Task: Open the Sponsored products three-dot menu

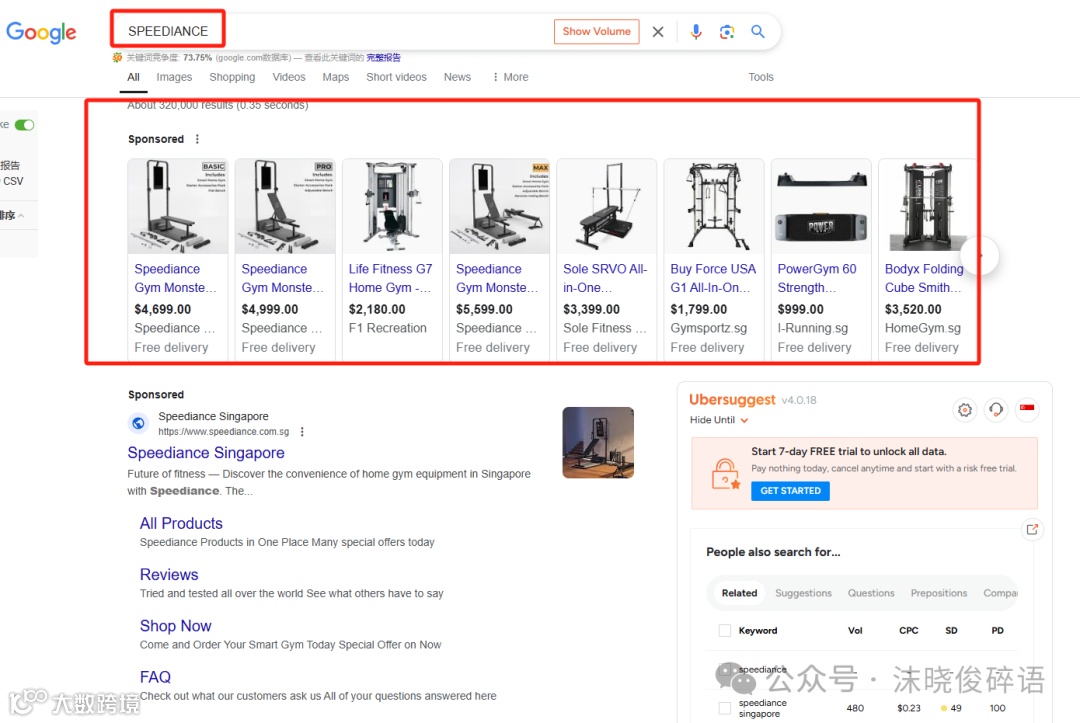Action: pos(197,139)
